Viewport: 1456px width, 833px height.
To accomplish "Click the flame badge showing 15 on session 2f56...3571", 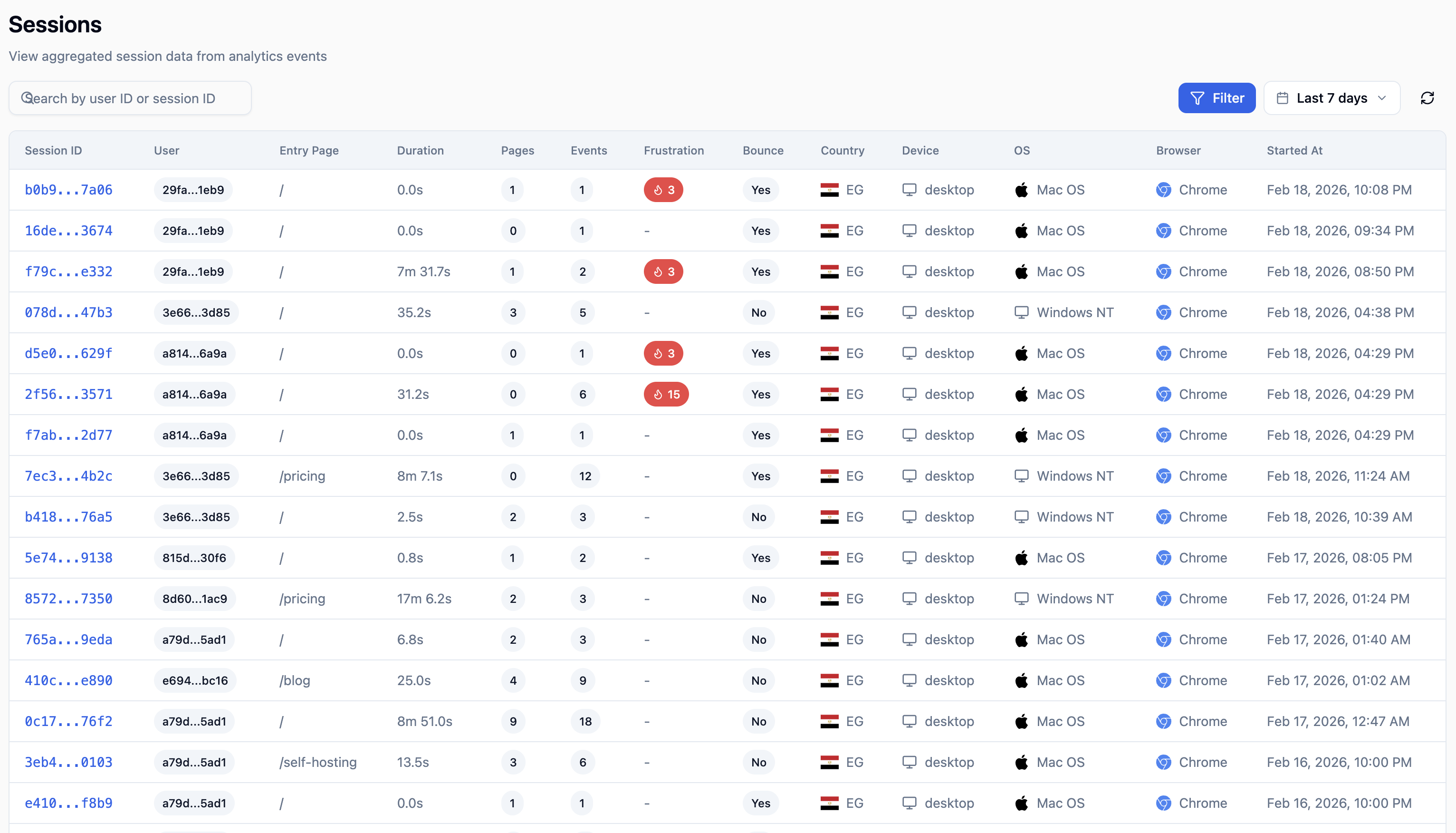I will coord(665,394).
